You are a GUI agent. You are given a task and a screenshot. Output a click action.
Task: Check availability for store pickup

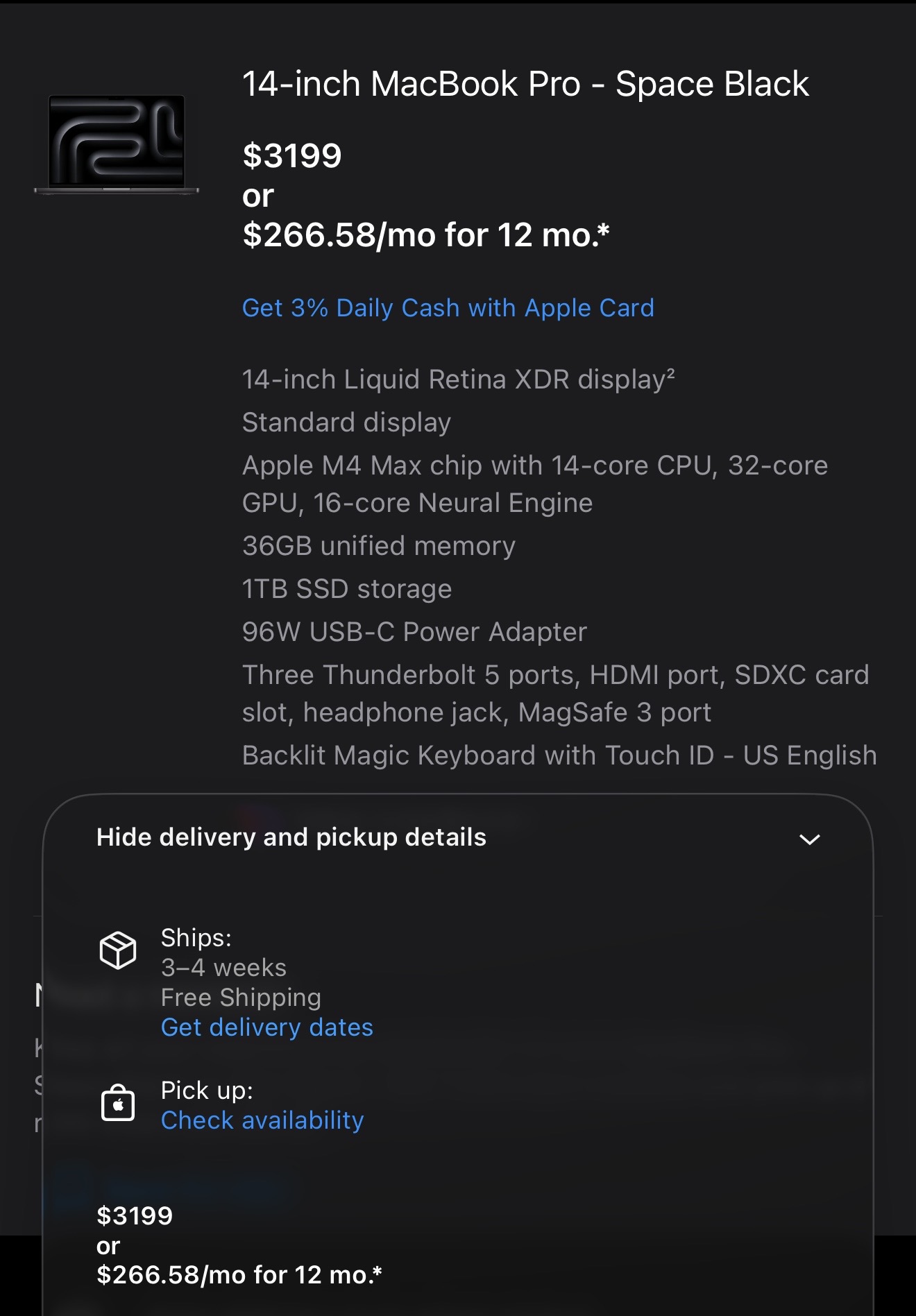(x=262, y=1120)
